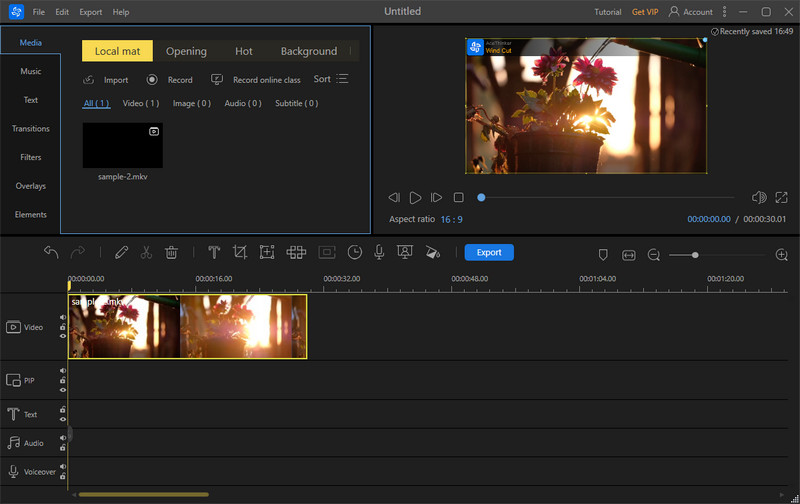Lock the Text track

point(63,410)
